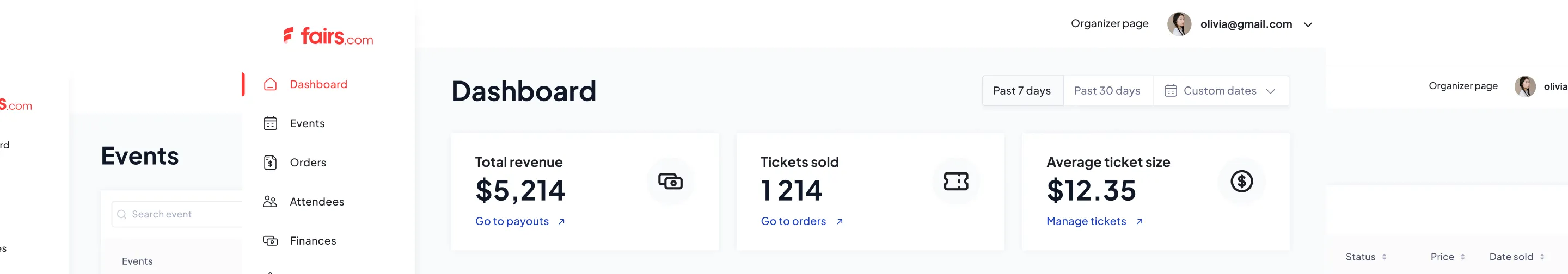Open the Custom dates dropdown

click(1221, 91)
